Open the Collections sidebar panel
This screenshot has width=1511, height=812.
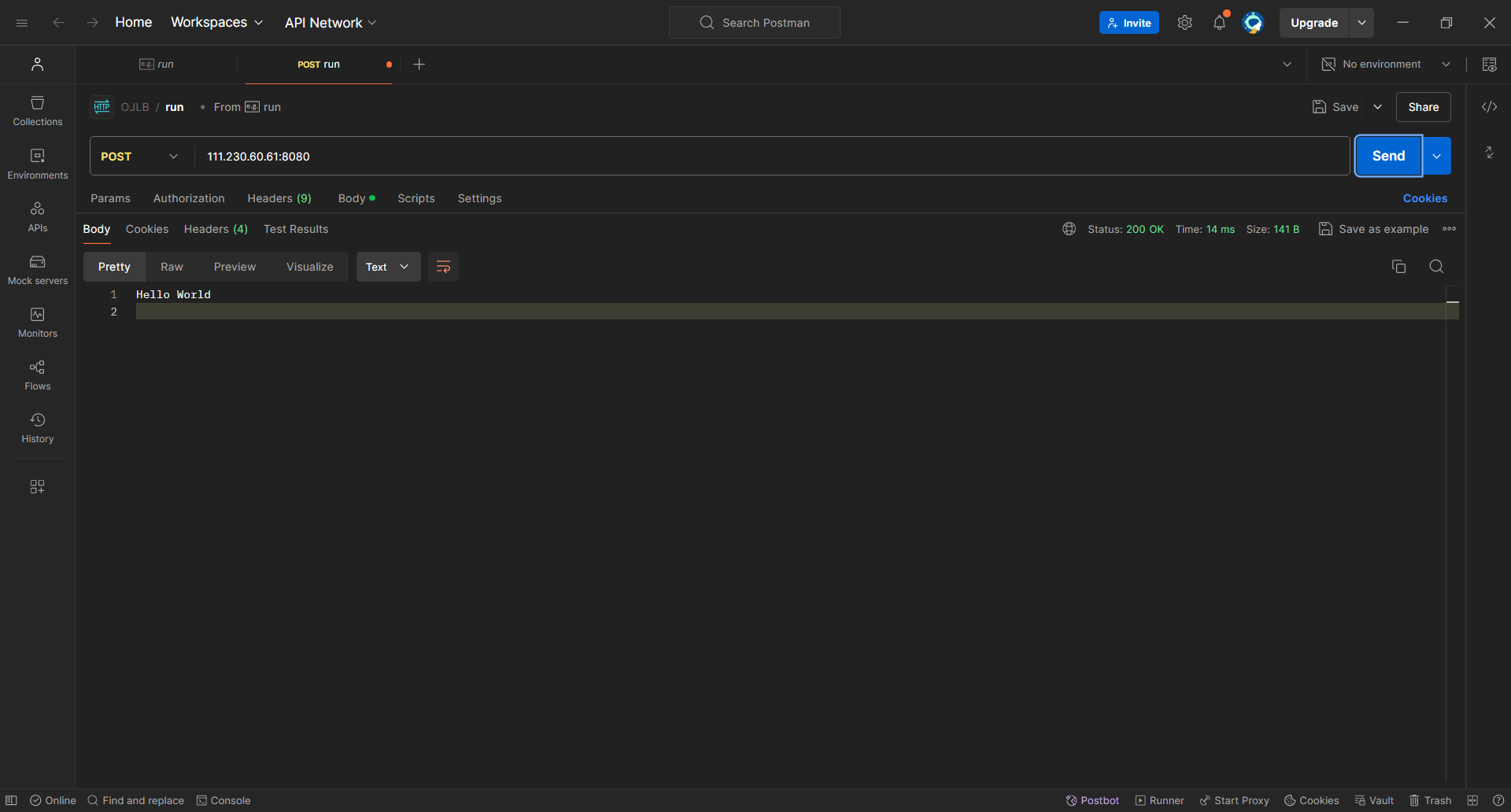[37, 111]
